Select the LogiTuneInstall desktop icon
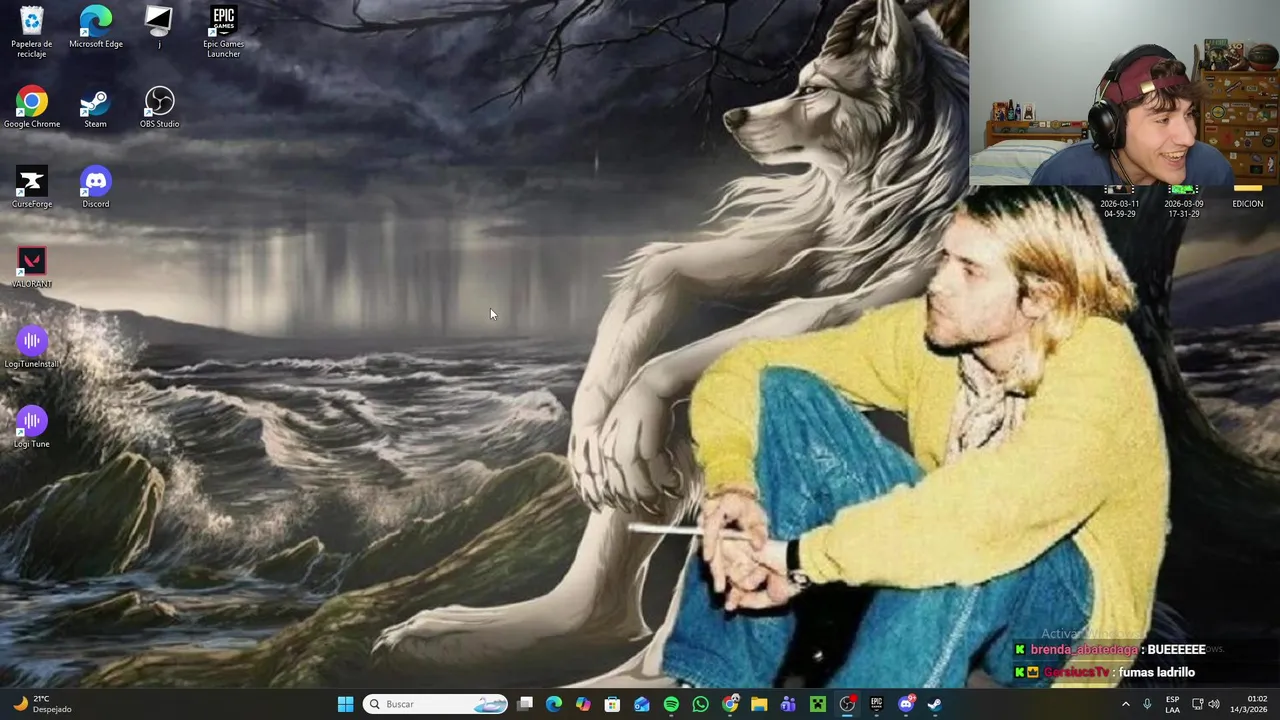Viewport: 1280px width, 720px height. [x=32, y=348]
